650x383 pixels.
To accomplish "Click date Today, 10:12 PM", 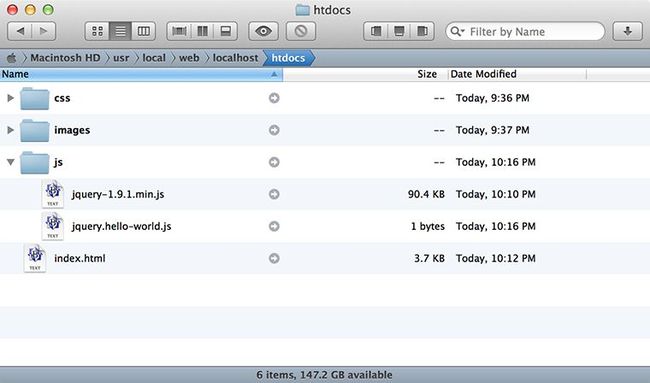I will [496, 258].
